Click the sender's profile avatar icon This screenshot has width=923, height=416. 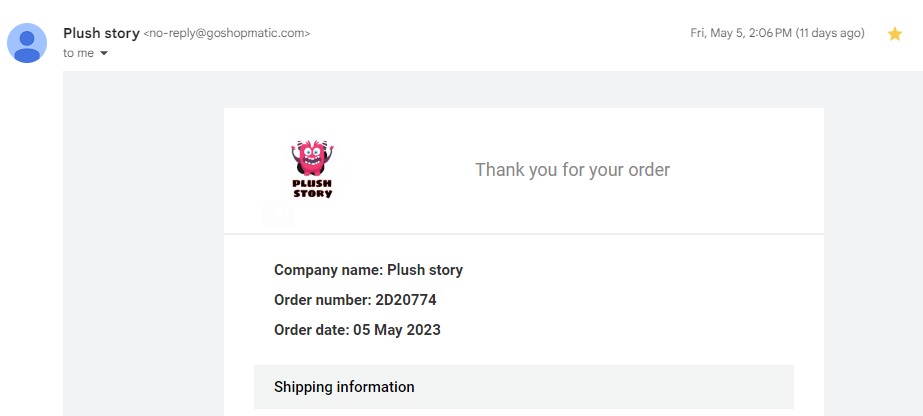26,43
